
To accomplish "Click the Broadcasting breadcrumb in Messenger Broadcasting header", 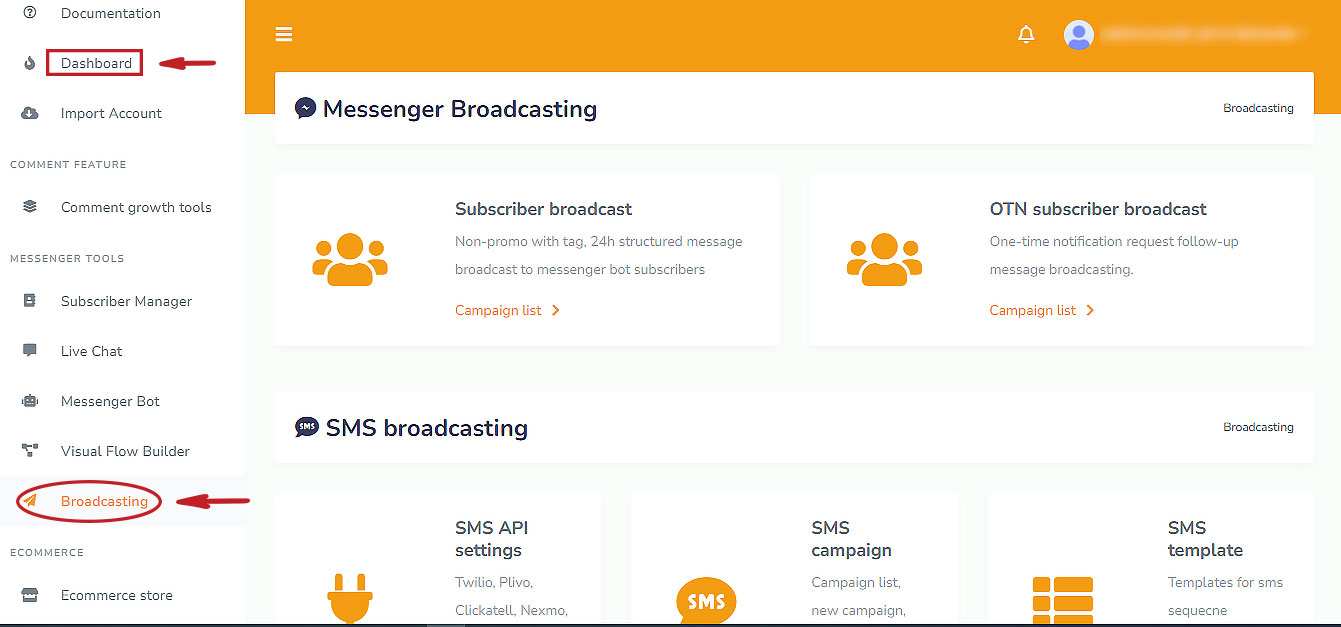I will click(1258, 108).
